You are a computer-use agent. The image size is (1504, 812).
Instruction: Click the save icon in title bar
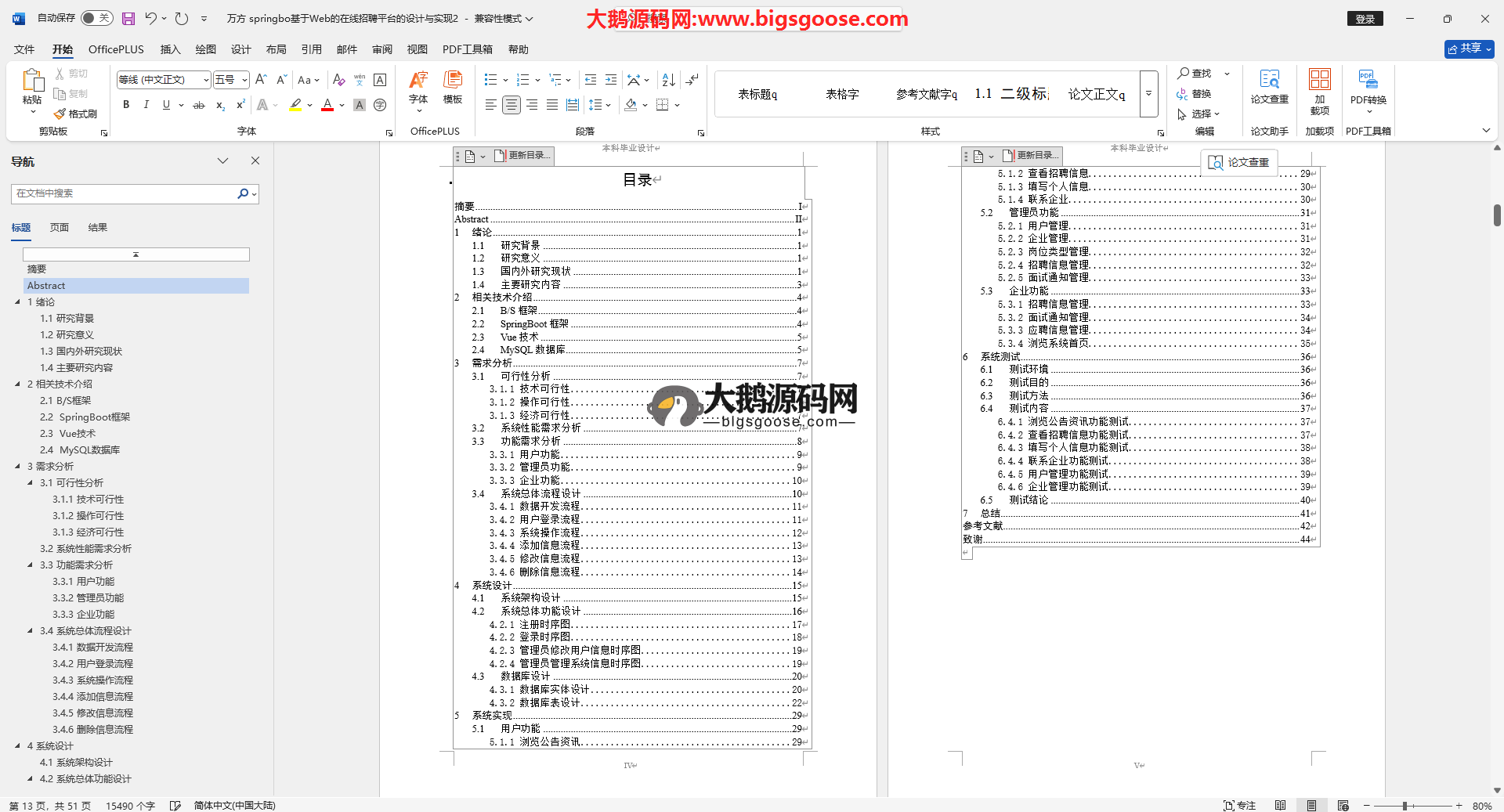[128, 19]
